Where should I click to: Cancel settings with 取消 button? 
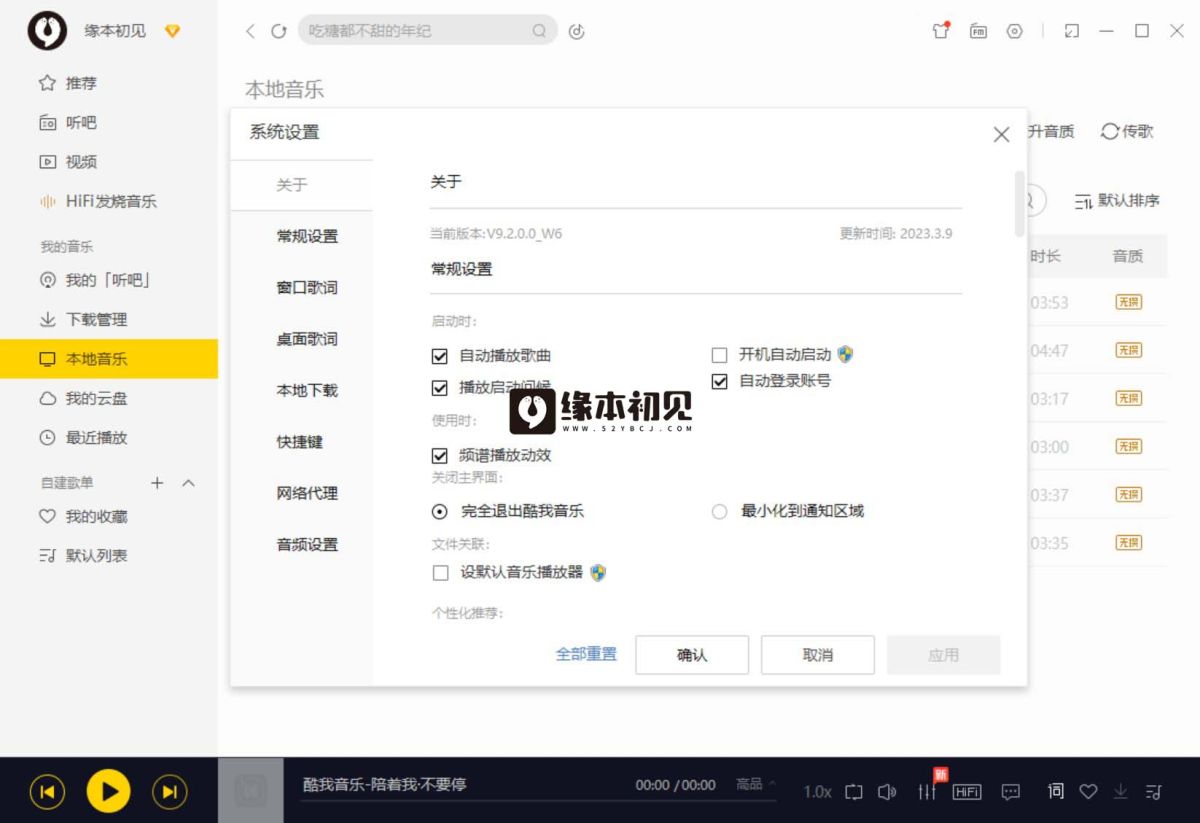[818, 655]
